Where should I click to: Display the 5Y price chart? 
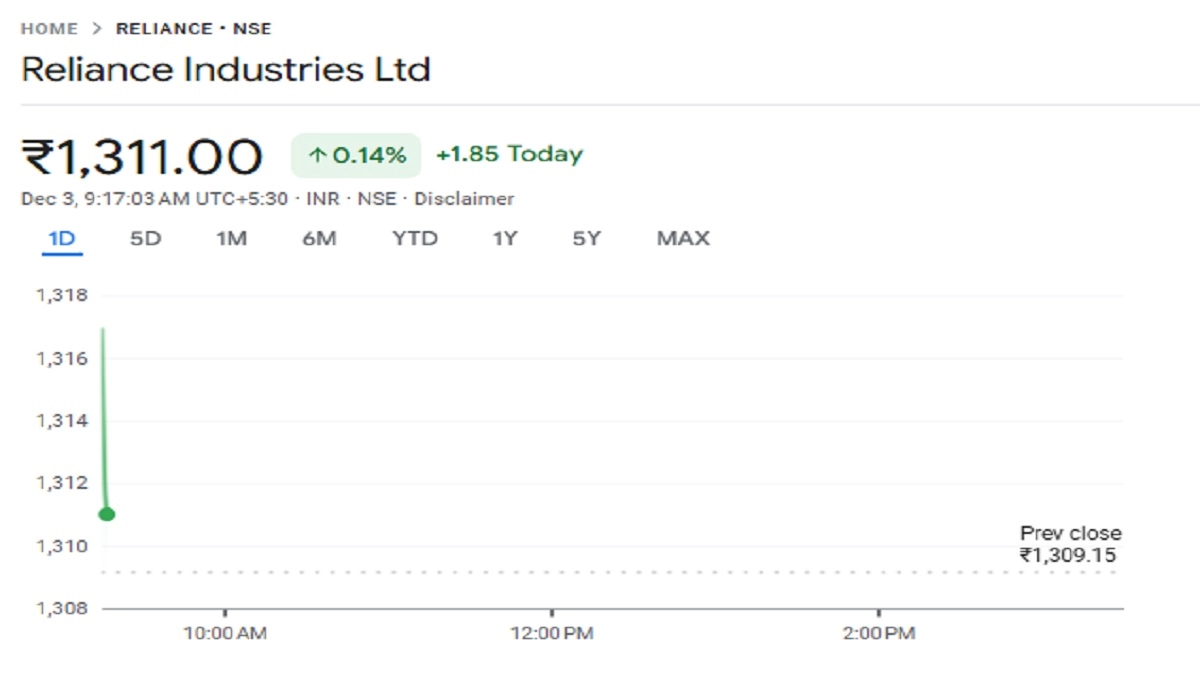click(x=587, y=238)
